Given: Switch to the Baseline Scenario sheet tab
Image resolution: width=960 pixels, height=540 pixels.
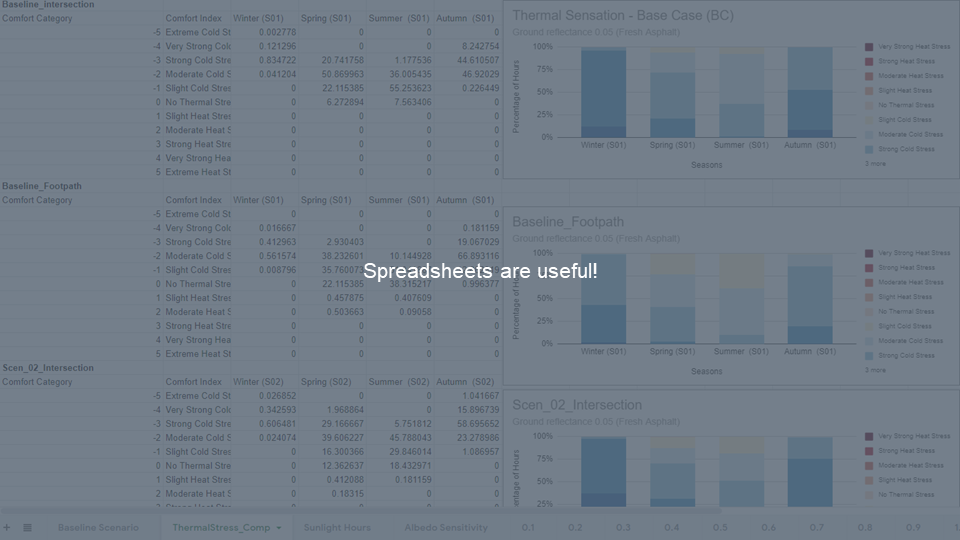Looking at the screenshot, I should coord(98,527).
